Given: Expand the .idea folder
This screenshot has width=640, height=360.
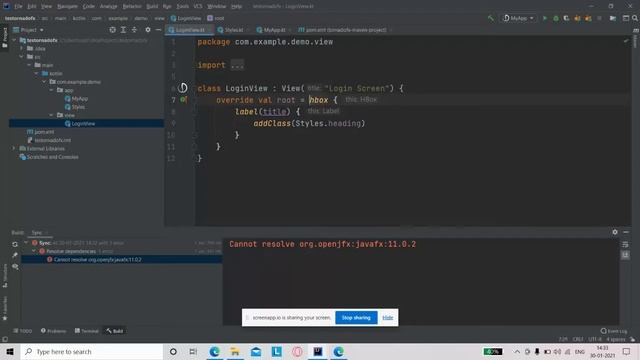Looking at the screenshot, I should pos(22,49).
